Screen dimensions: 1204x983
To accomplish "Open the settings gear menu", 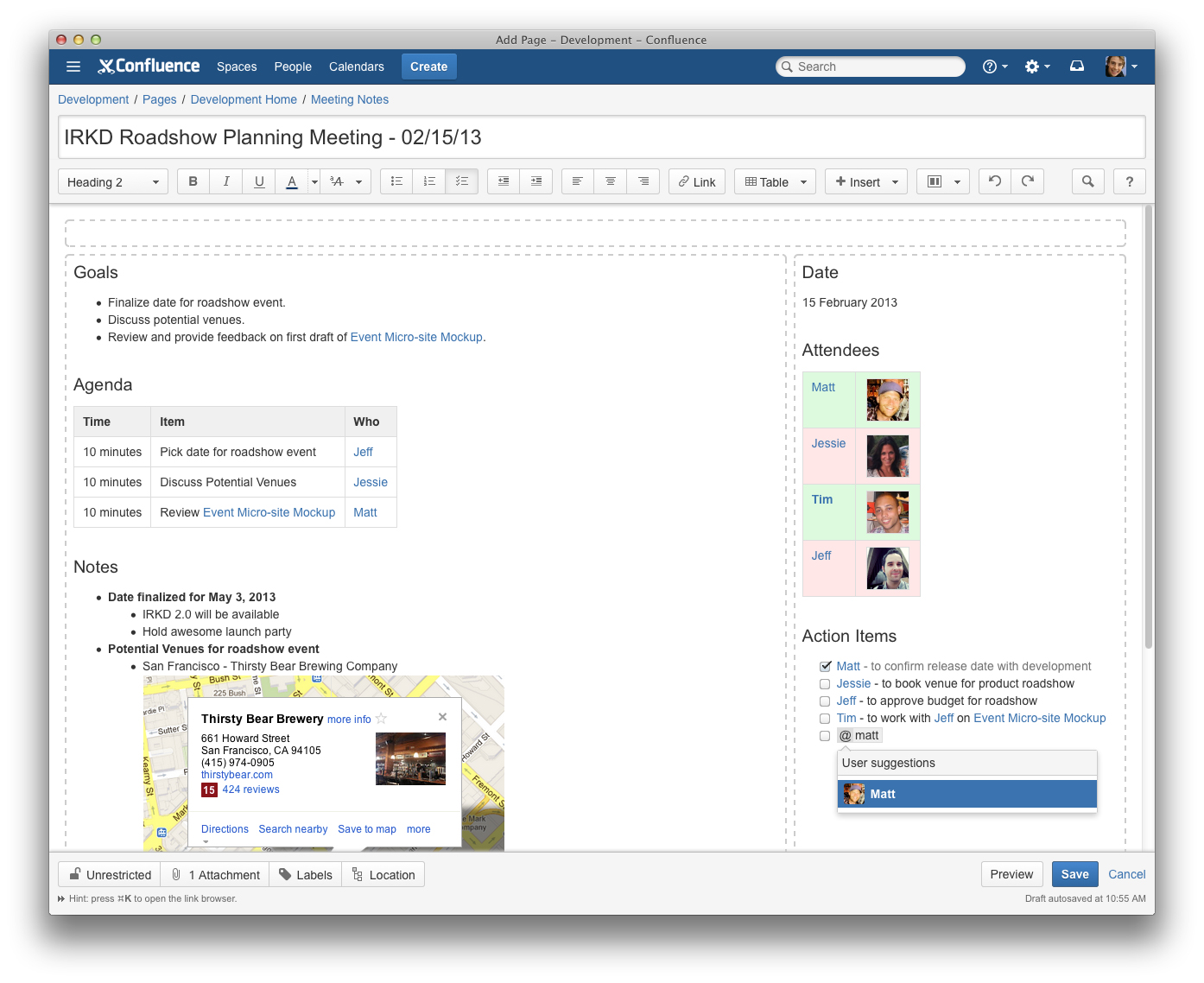I will click(1037, 67).
